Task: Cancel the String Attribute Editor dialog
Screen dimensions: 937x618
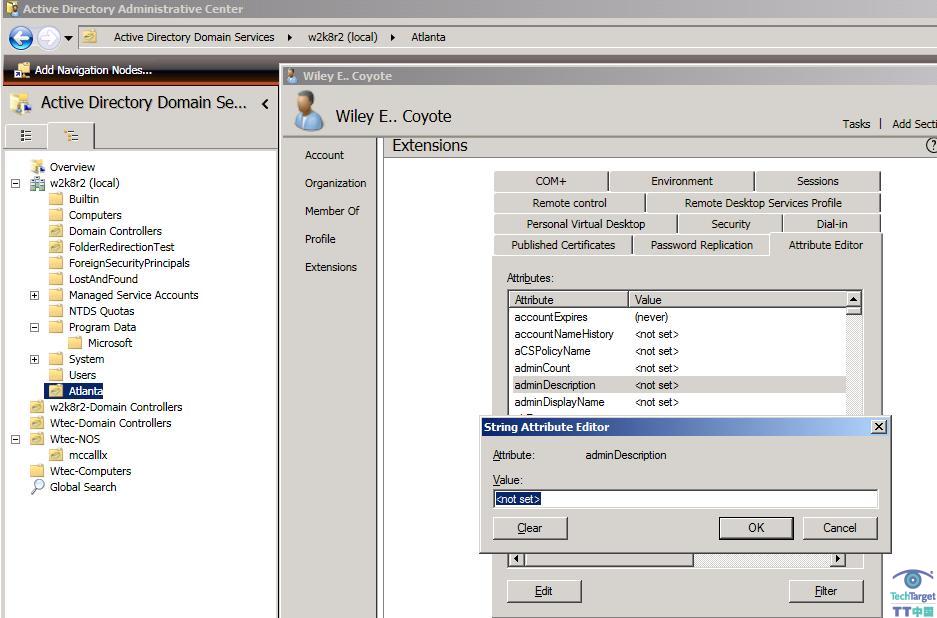Action: tap(840, 528)
